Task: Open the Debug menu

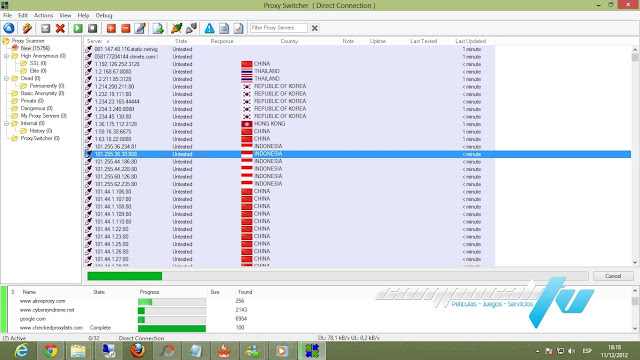Action: coord(104,15)
